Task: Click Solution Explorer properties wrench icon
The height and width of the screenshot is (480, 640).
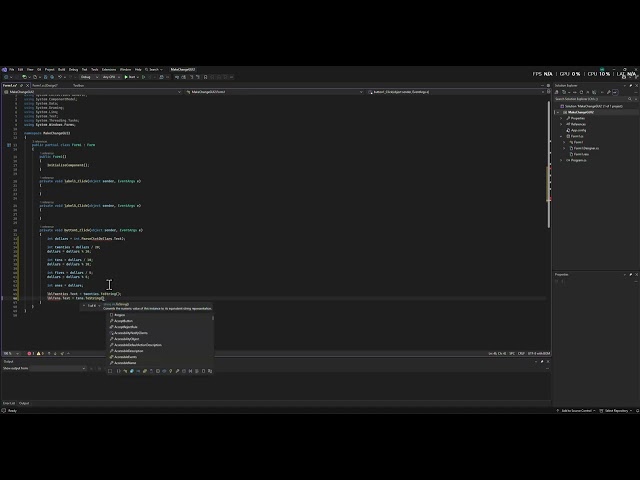Action: 609,92
